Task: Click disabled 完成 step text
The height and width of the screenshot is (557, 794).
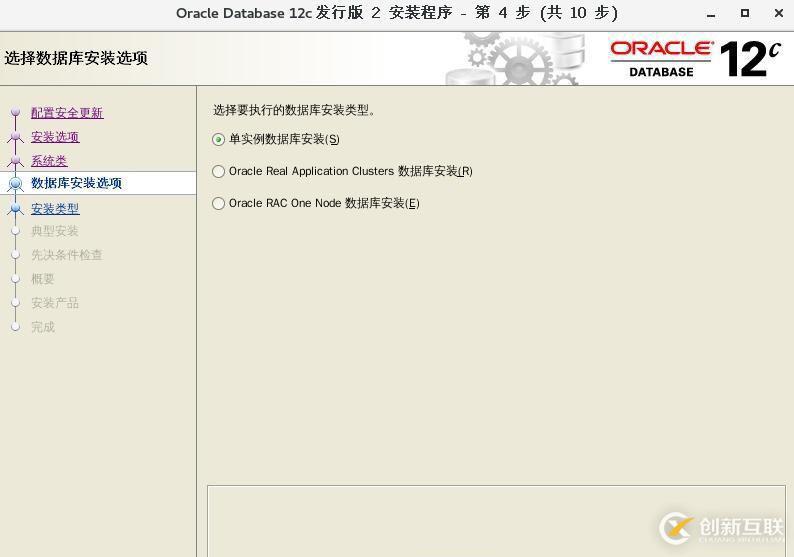Action: (x=43, y=327)
